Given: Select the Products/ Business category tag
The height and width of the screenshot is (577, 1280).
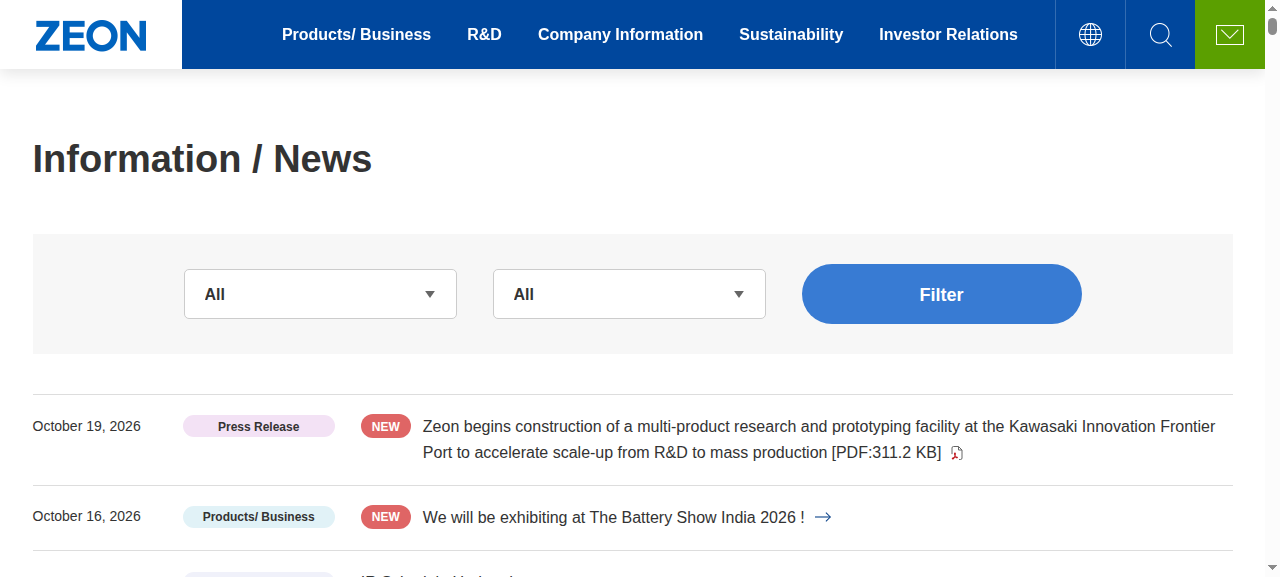Looking at the screenshot, I should click(259, 516).
